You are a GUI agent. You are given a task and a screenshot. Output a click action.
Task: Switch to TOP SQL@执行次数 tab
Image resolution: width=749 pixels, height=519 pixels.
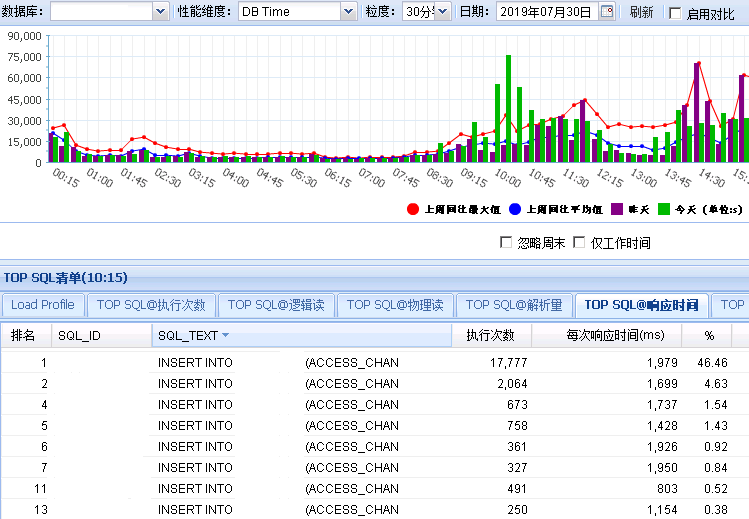coord(151,305)
